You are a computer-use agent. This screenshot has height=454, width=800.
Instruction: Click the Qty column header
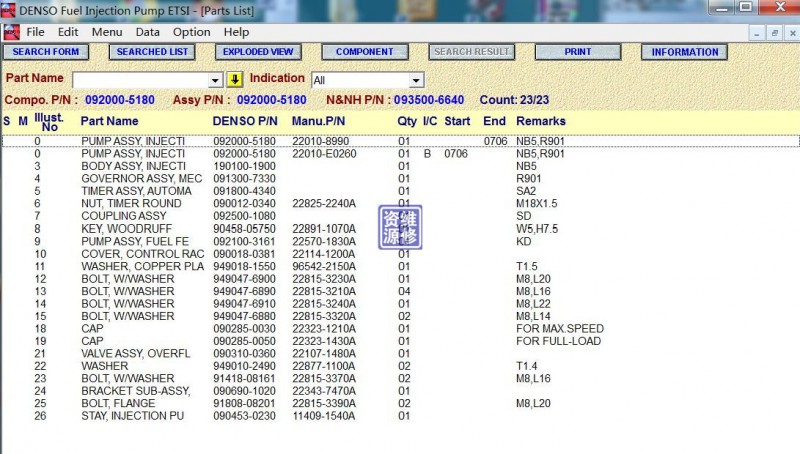coord(407,121)
